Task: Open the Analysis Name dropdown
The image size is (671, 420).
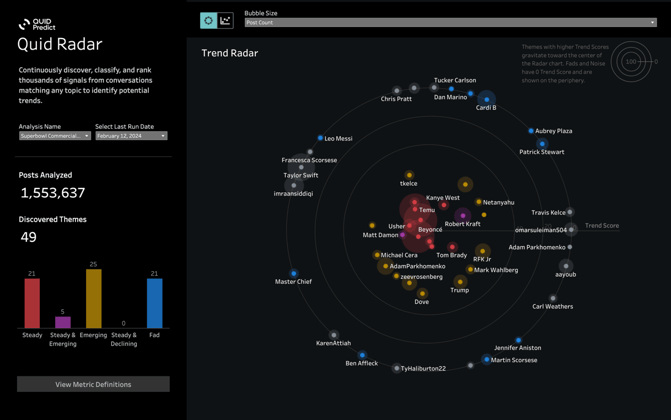Action: pos(55,136)
